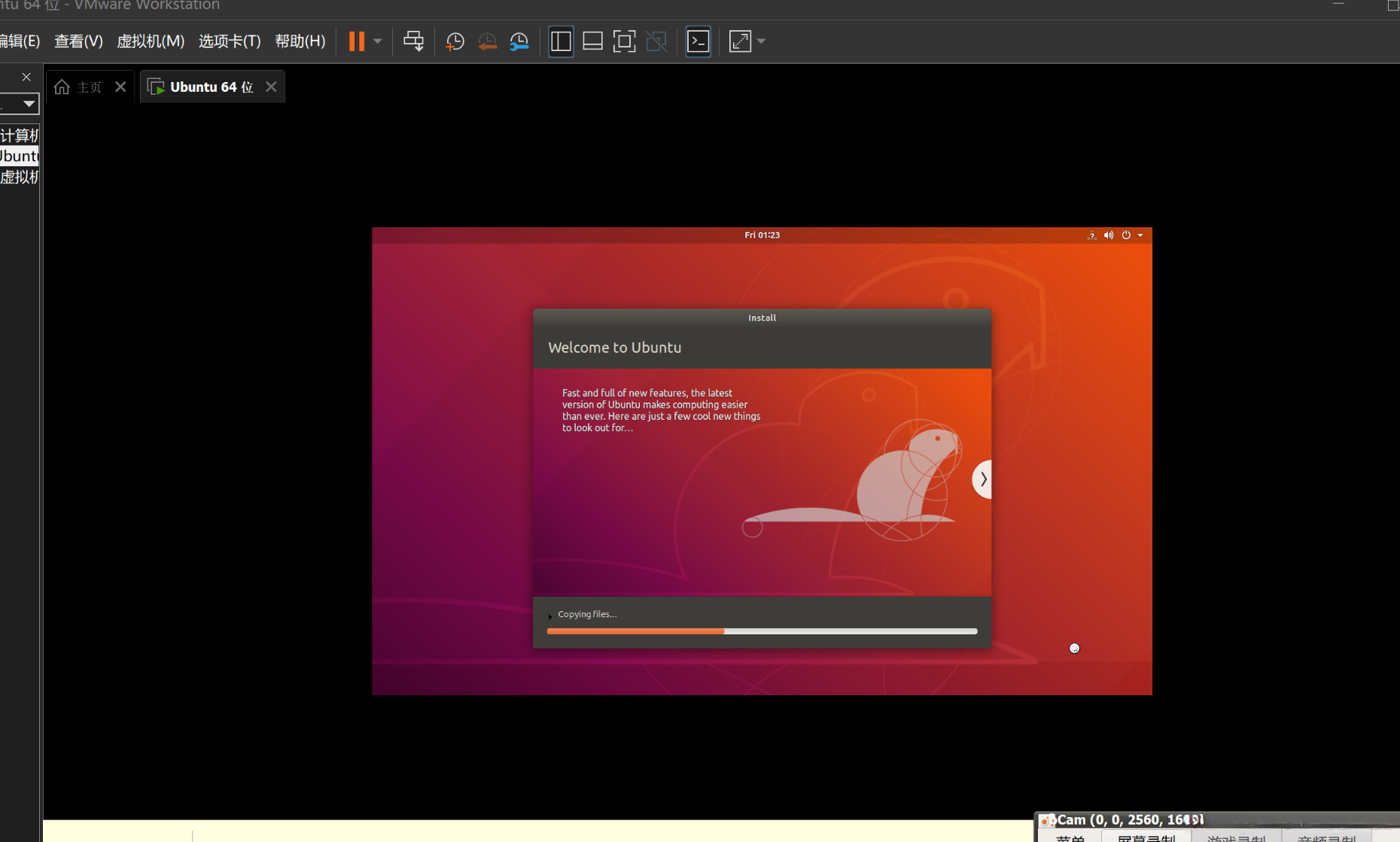Screen dimensions: 1400x842
Task: Open the 帮助(H) menu
Action: pos(300,41)
